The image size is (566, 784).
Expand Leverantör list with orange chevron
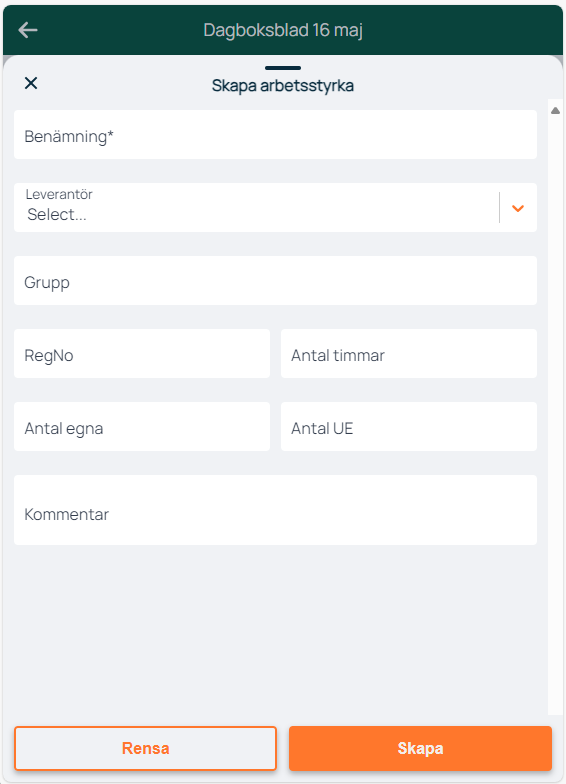tap(518, 208)
